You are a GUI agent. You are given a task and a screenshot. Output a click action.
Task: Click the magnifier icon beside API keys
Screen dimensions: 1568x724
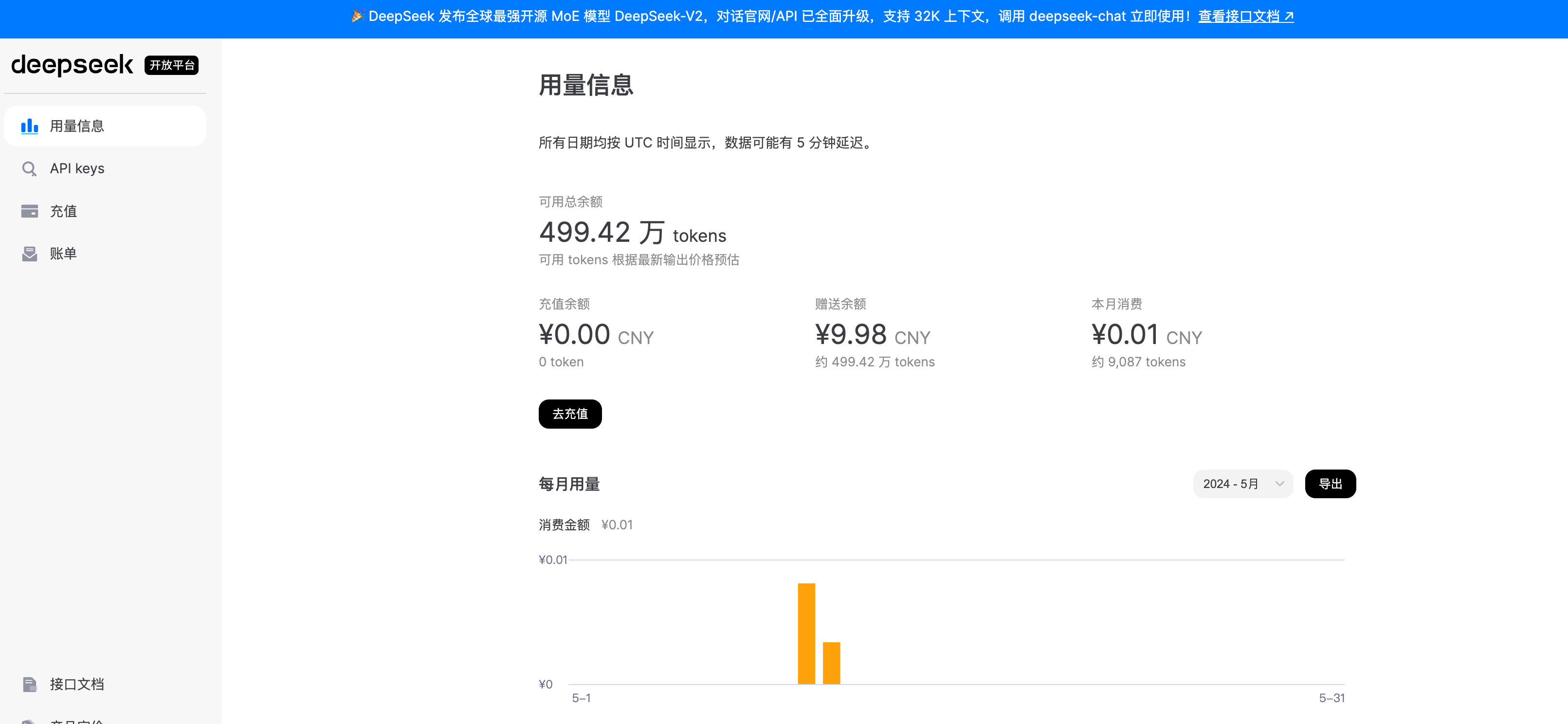pos(29,168)
